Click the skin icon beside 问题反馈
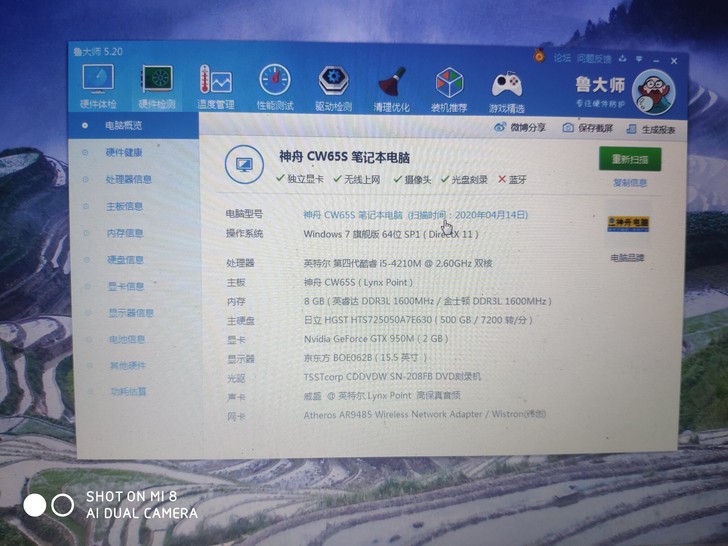Screen dimensions: 728x546 click(x=623, y=58)
